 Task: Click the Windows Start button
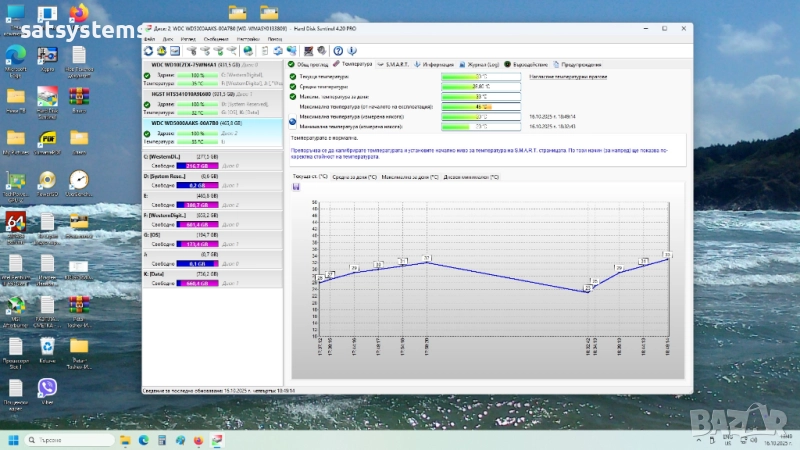click(15, 439)
